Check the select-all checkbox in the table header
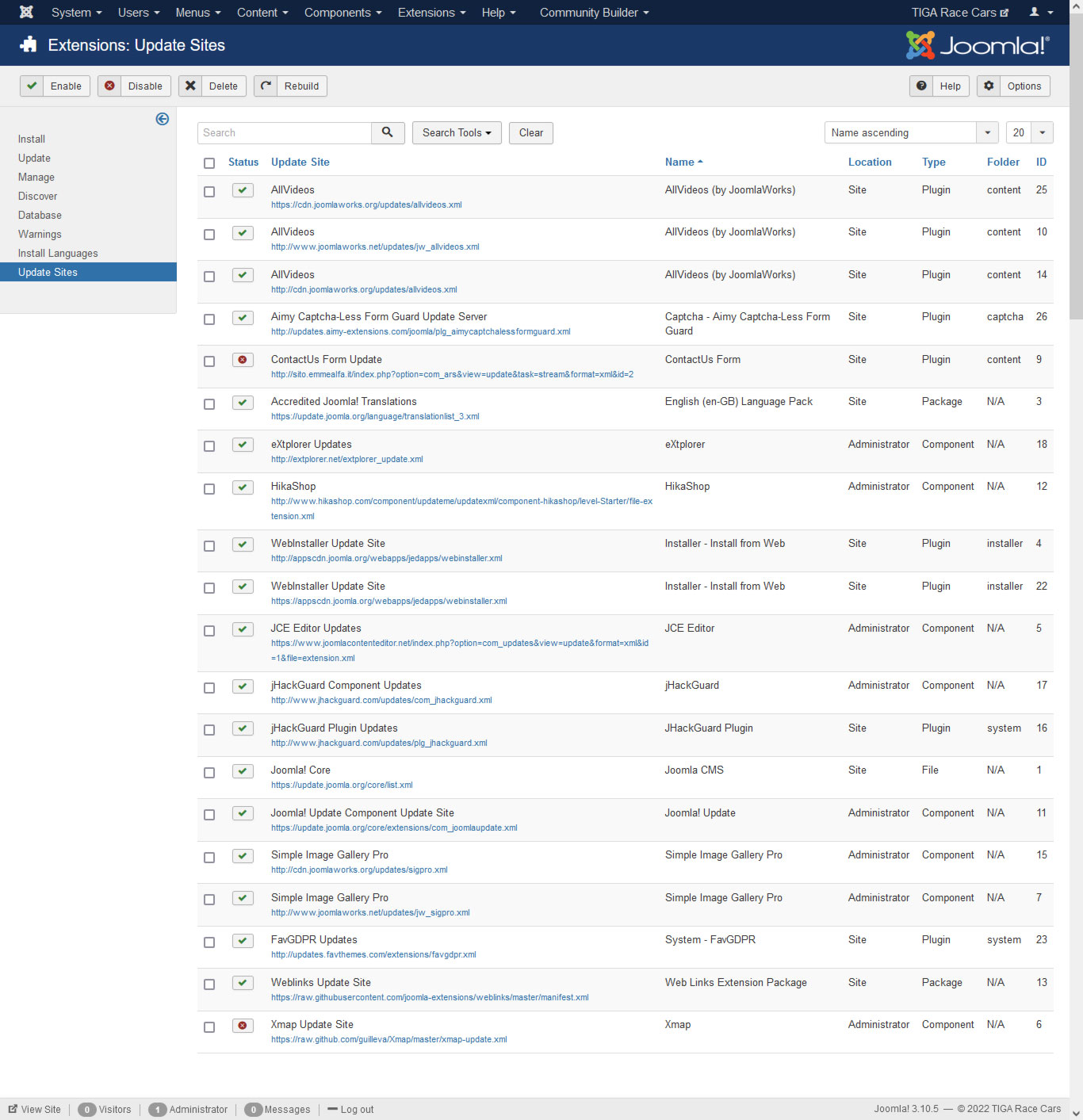The image size is (1083, 1120). (x=209, y=163)
